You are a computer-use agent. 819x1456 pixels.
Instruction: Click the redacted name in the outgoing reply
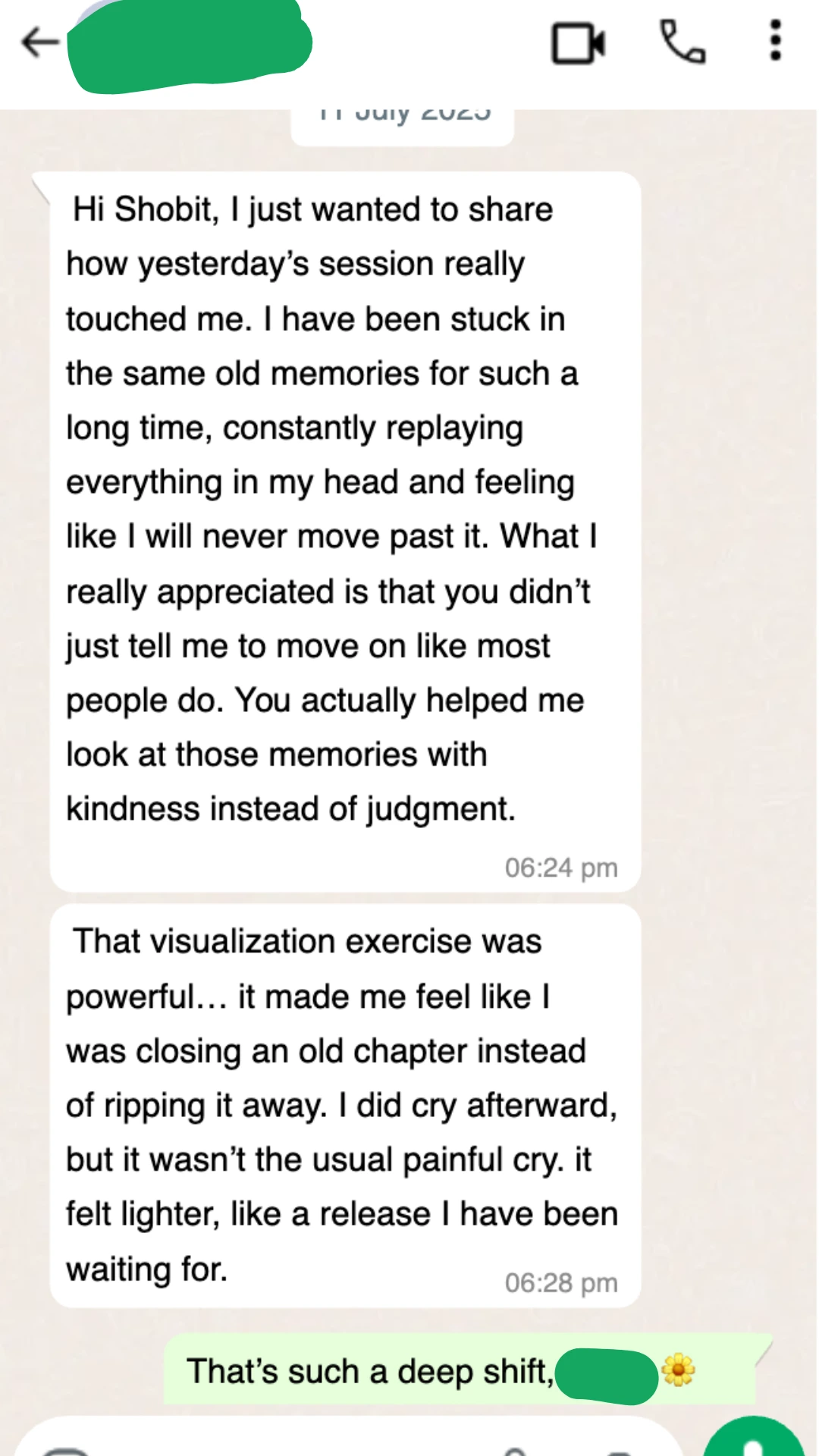(607, 1373)
